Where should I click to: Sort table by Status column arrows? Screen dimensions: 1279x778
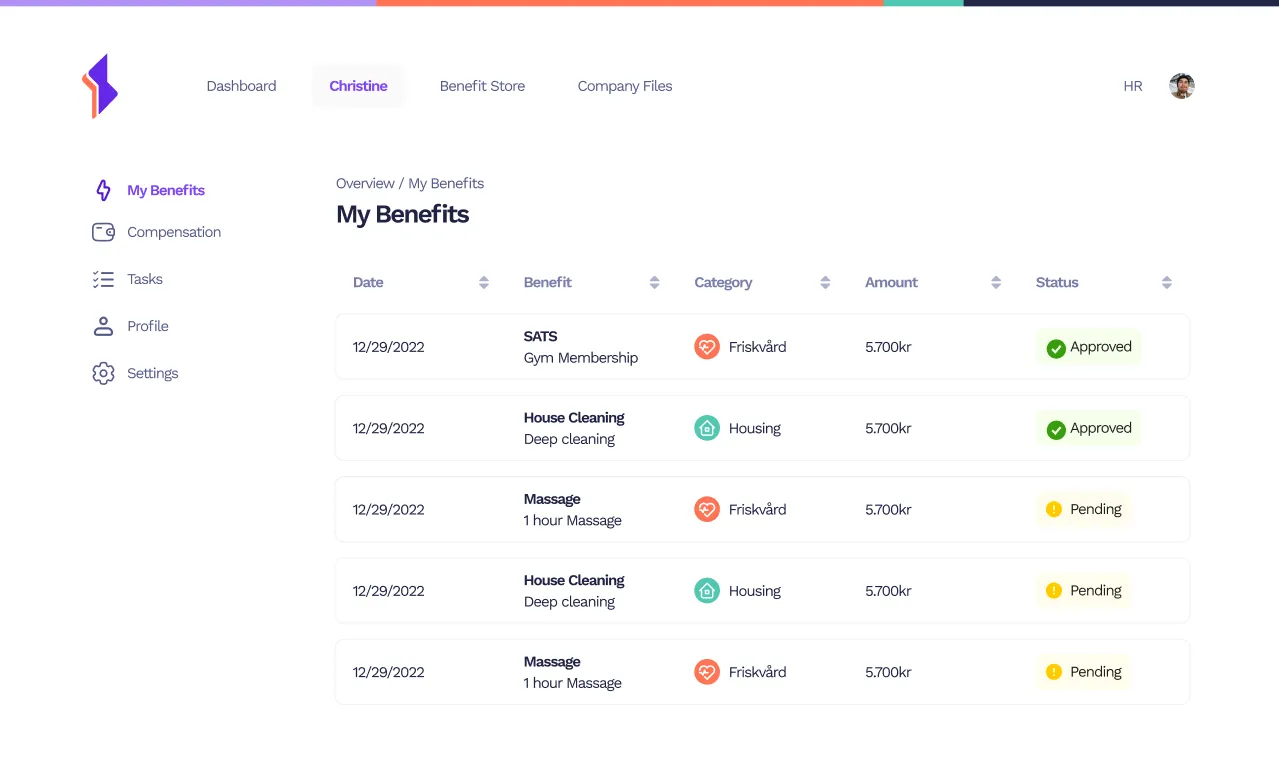pos(1166,283)
